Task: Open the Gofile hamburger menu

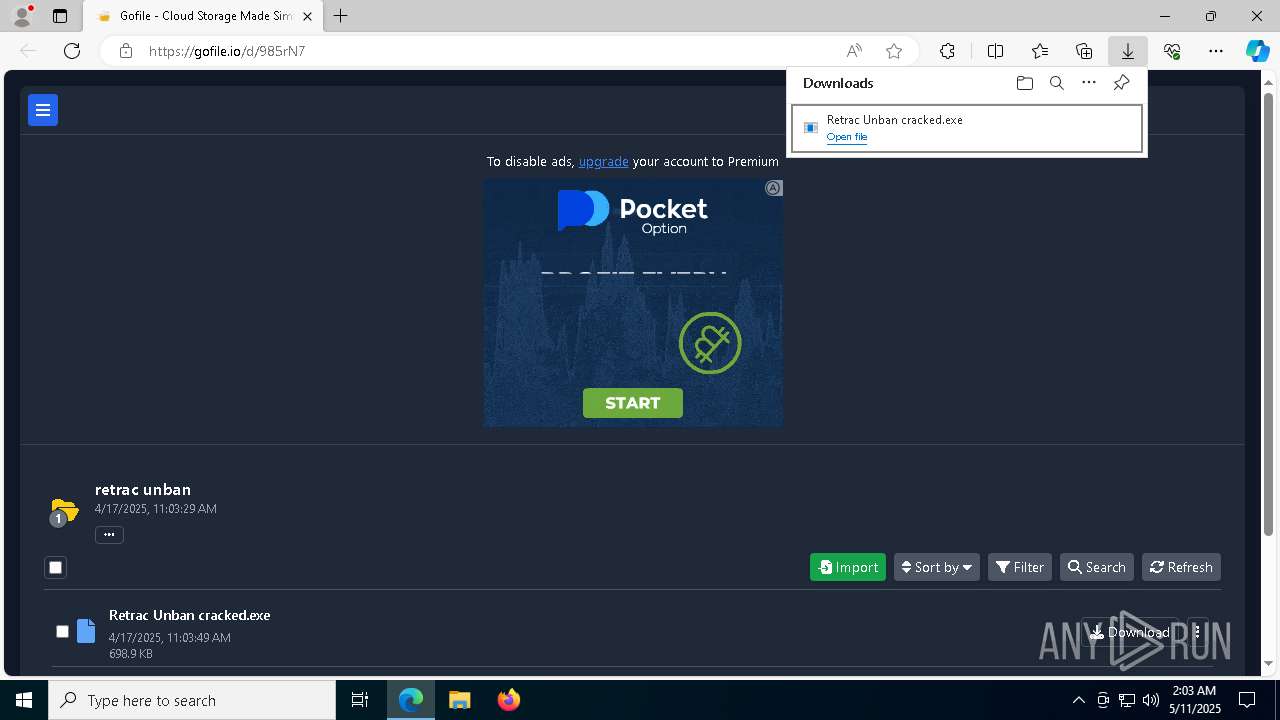Action: [43, 110]
